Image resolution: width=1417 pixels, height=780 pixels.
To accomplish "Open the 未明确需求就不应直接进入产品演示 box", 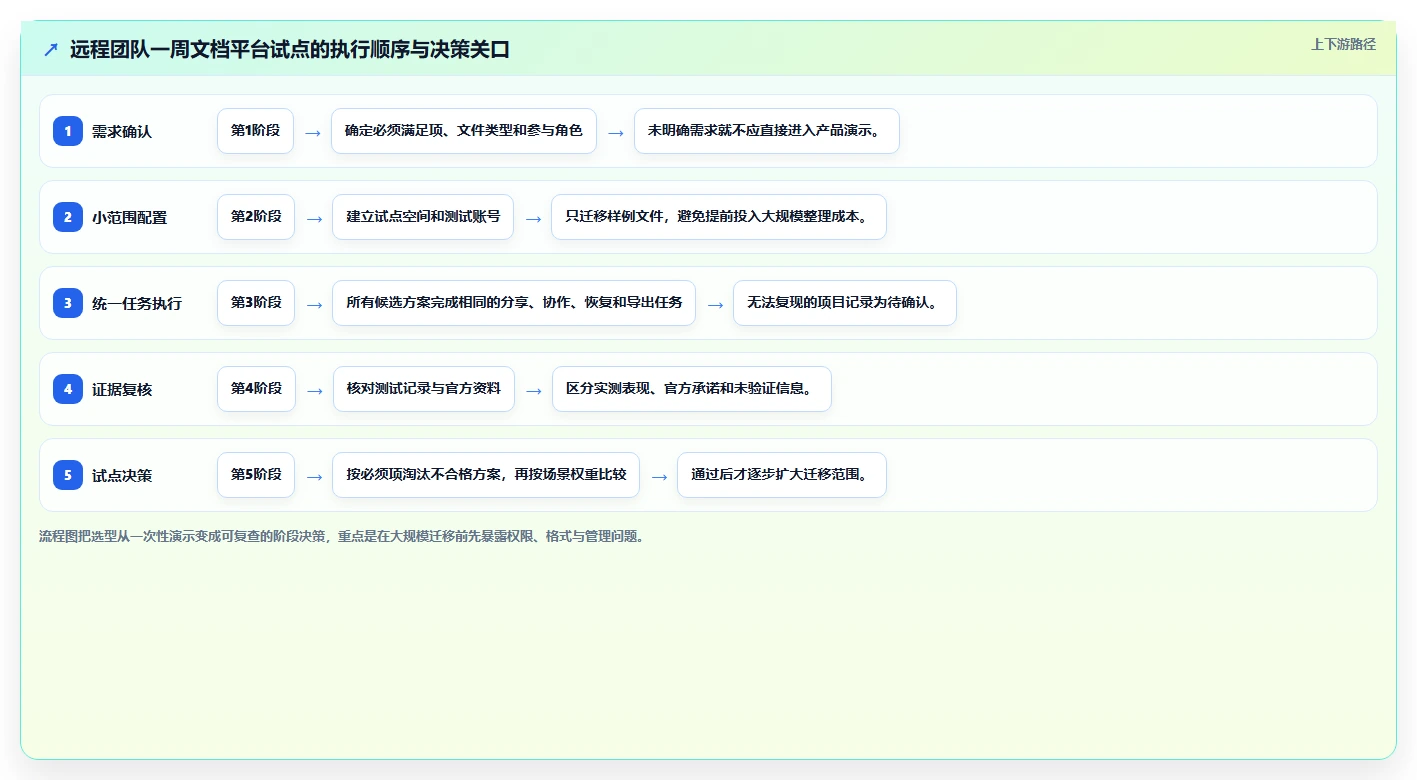I will tap(767, 131).
